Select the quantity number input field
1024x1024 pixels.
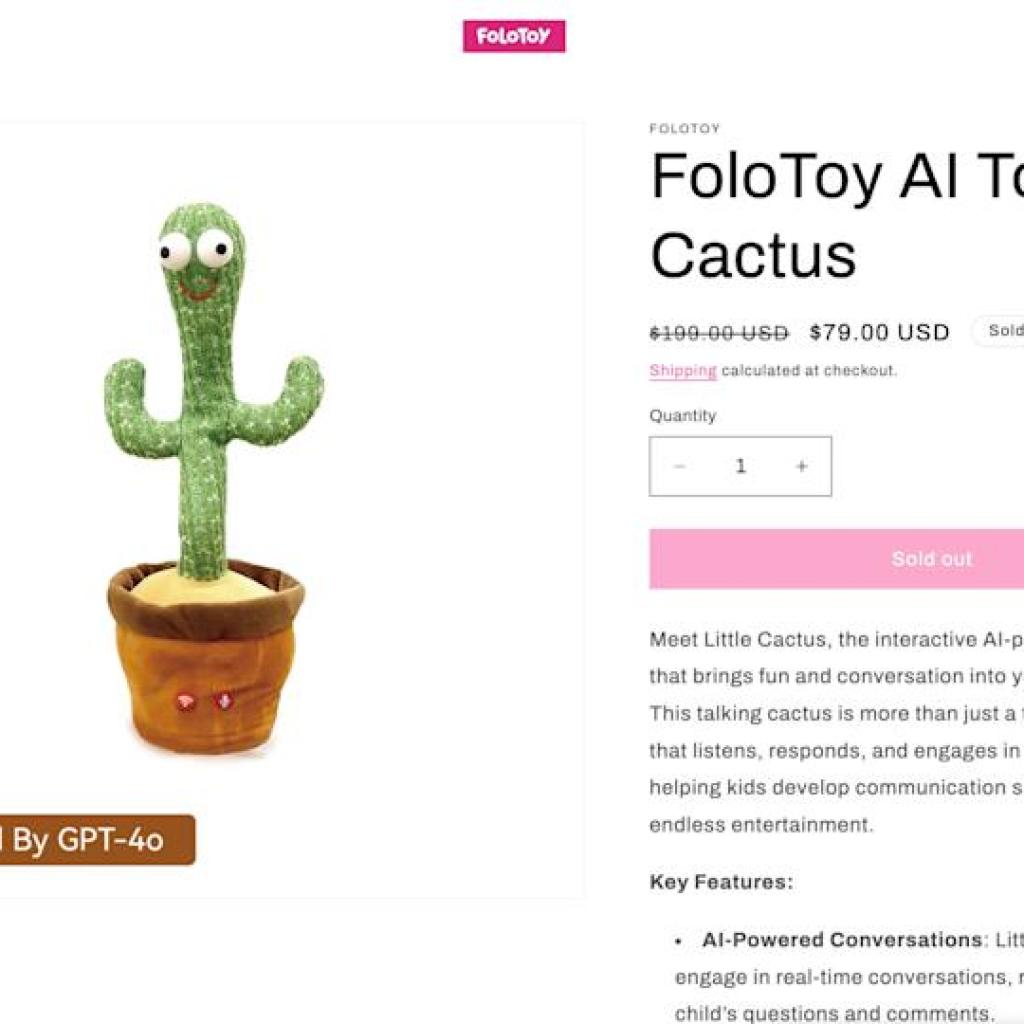741,464
